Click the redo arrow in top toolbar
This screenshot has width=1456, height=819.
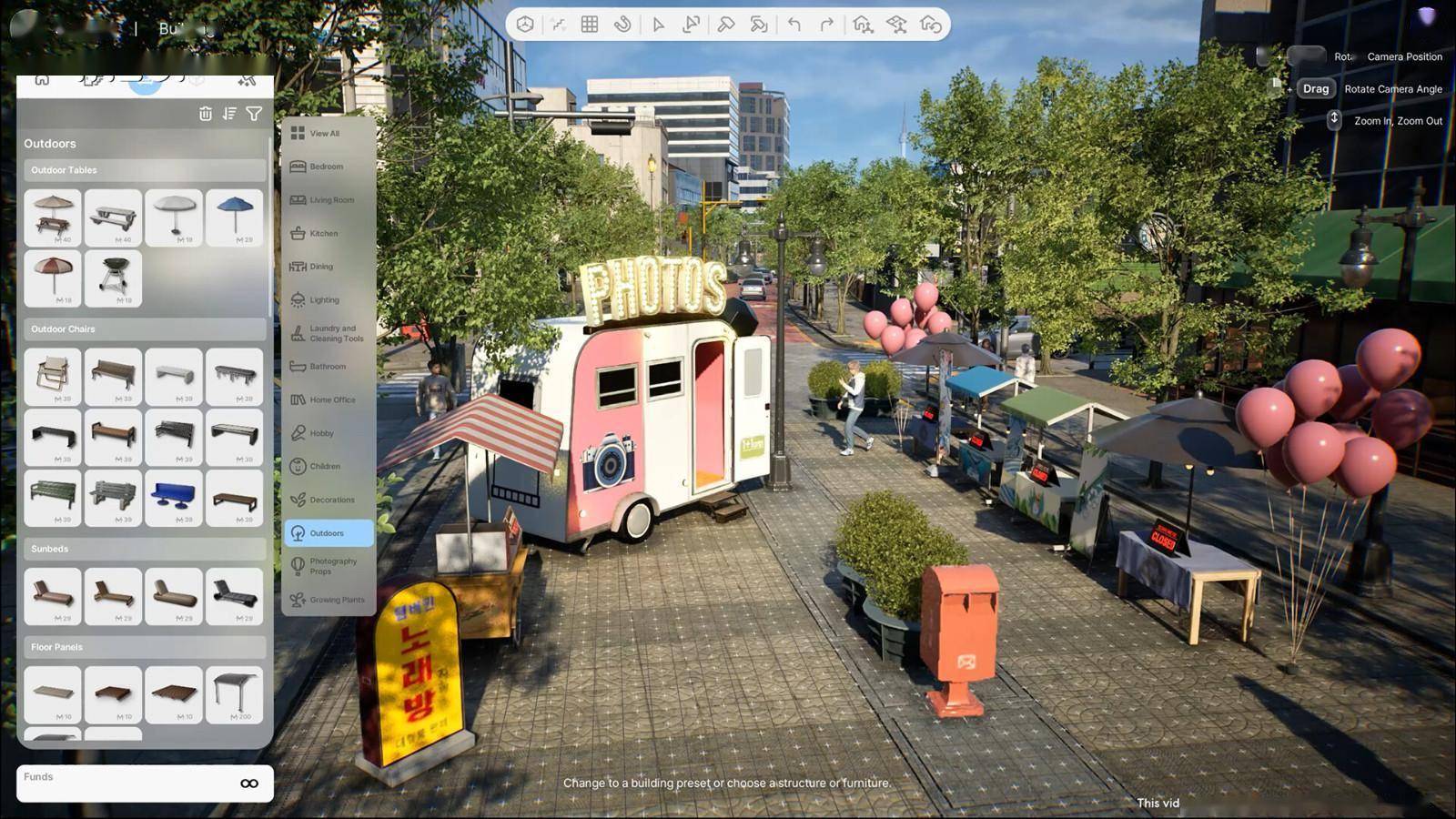pyautogui.click(x=826, y=25)
